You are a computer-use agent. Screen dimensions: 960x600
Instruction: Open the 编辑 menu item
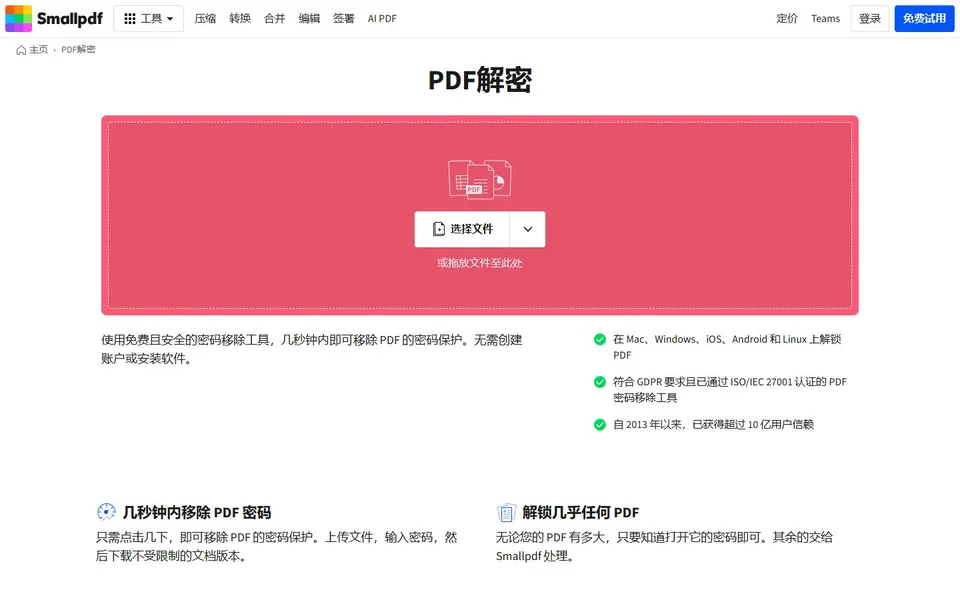tap(309, 19)
